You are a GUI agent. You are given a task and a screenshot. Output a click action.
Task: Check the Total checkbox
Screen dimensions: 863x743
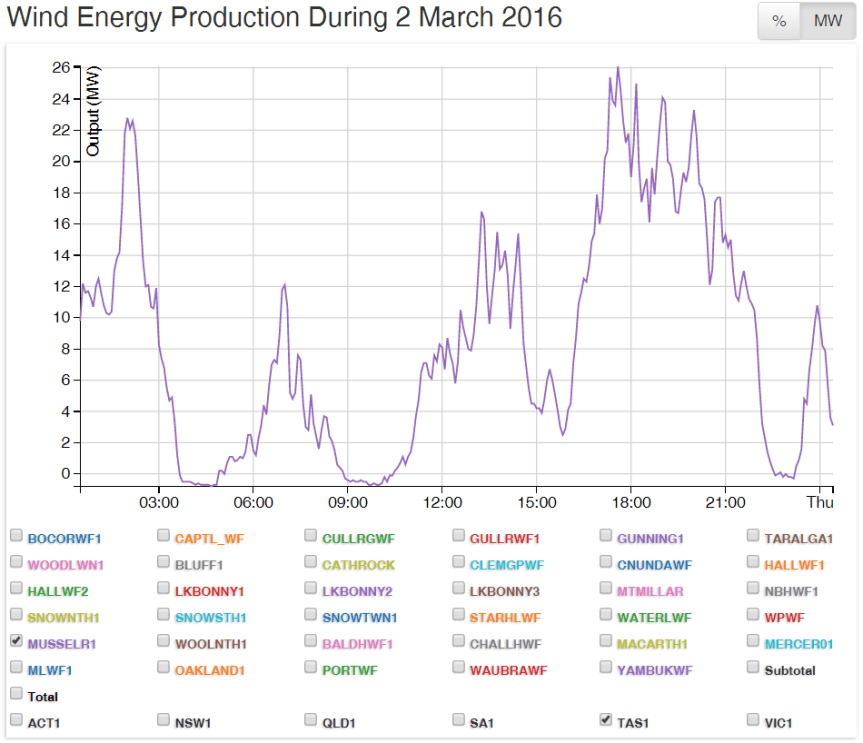[16, 693]
